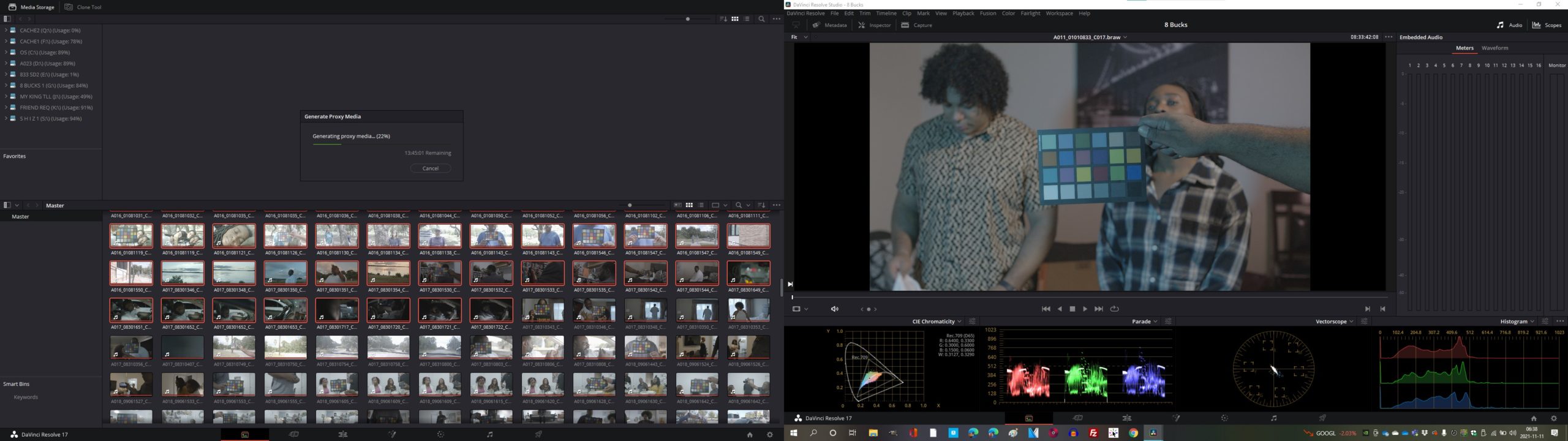1568x441 pixels.
Task: Toggle the Scopes panel
Action: click(1547, 25)
